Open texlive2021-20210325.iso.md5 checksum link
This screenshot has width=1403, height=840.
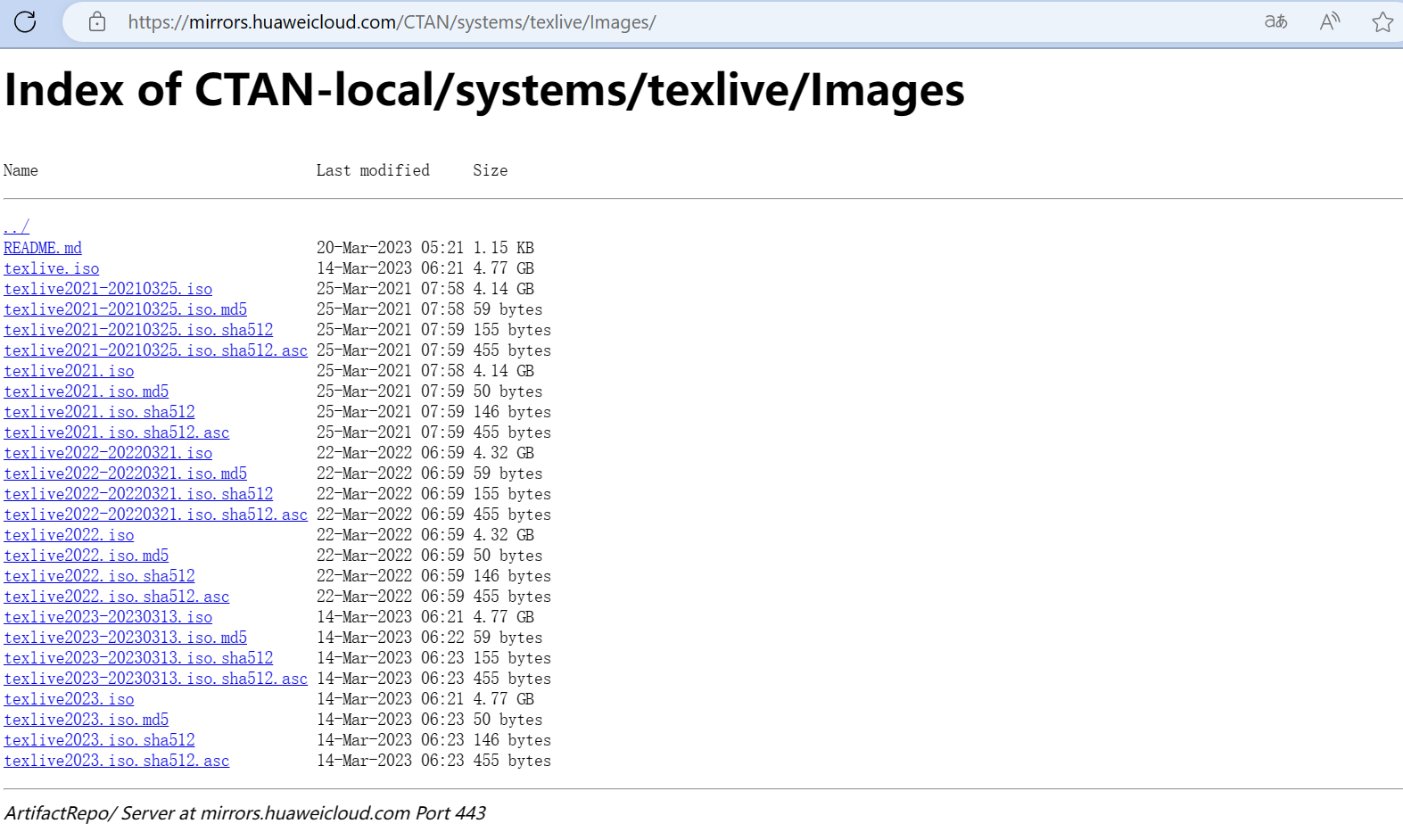click(x=126, y=309)
